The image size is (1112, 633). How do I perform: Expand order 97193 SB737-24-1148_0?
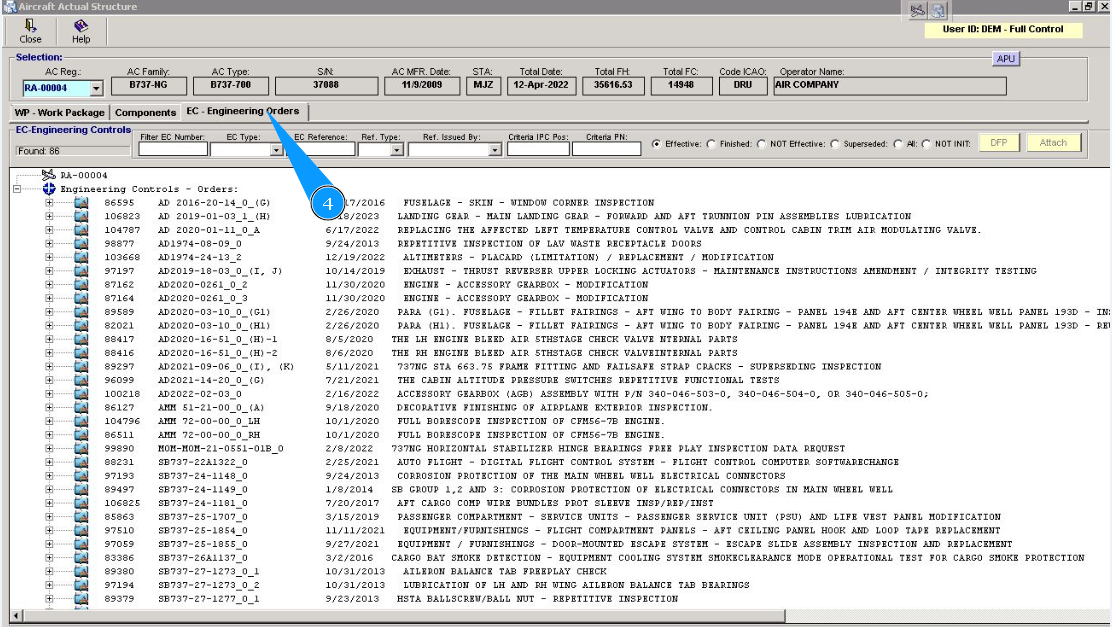pos(49,476)
